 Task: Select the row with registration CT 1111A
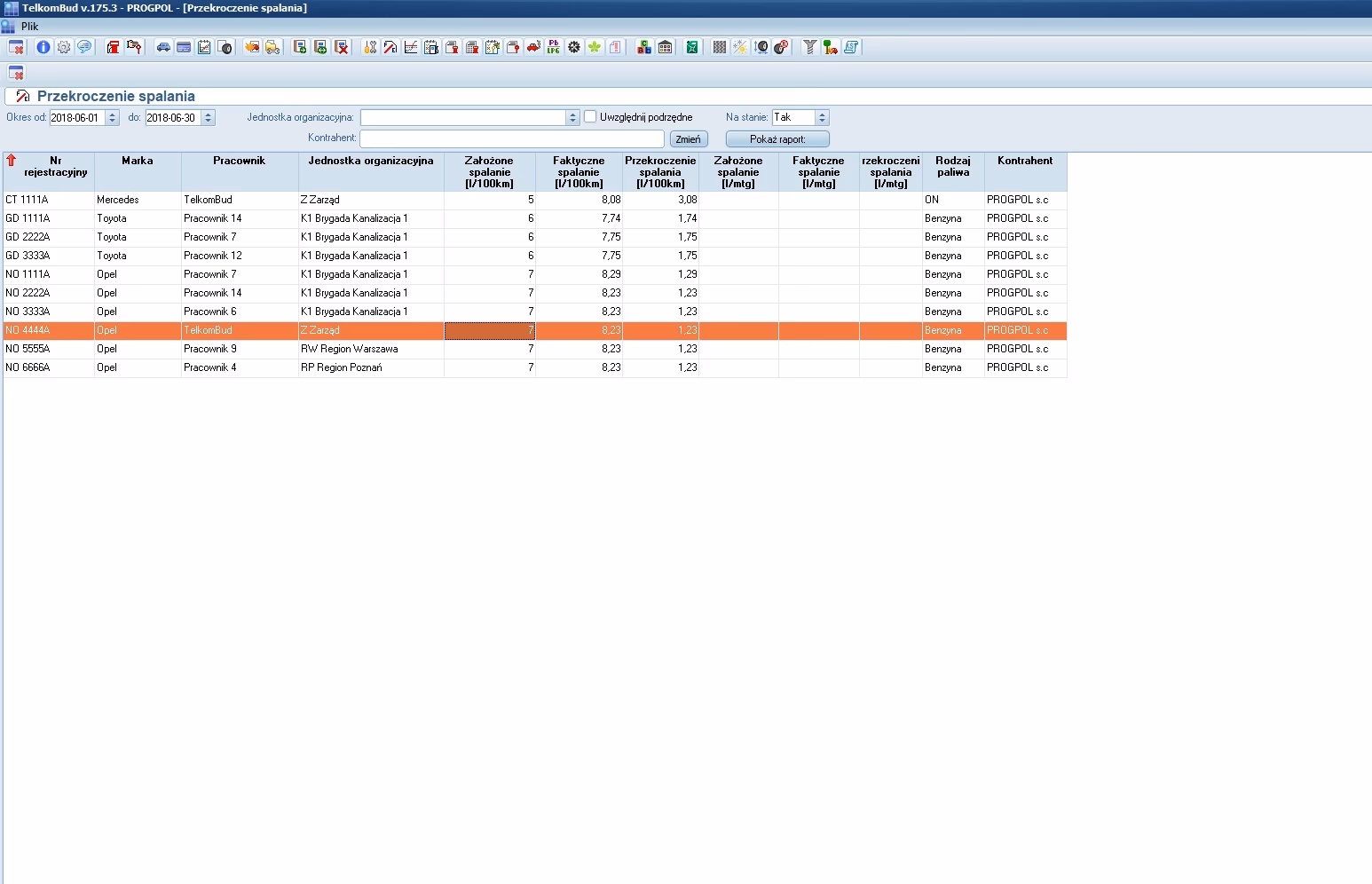(x=28, y=200)
